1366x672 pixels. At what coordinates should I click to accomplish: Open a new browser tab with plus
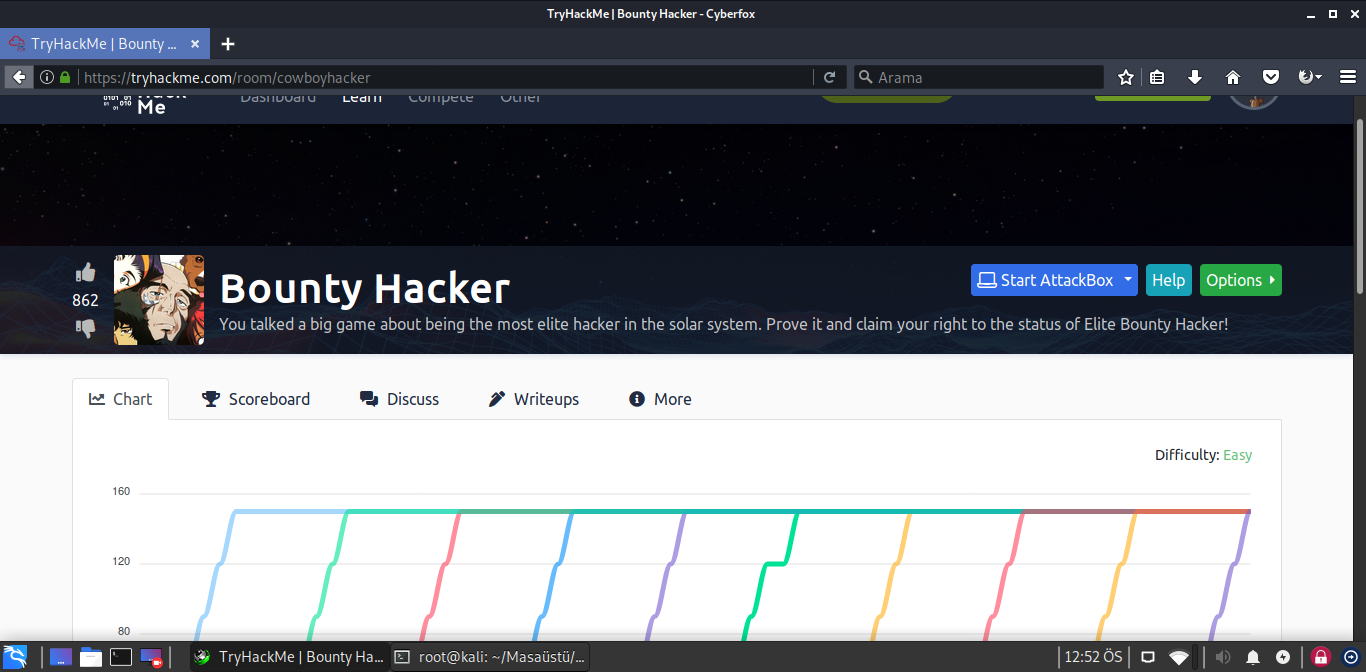[228, 44]
